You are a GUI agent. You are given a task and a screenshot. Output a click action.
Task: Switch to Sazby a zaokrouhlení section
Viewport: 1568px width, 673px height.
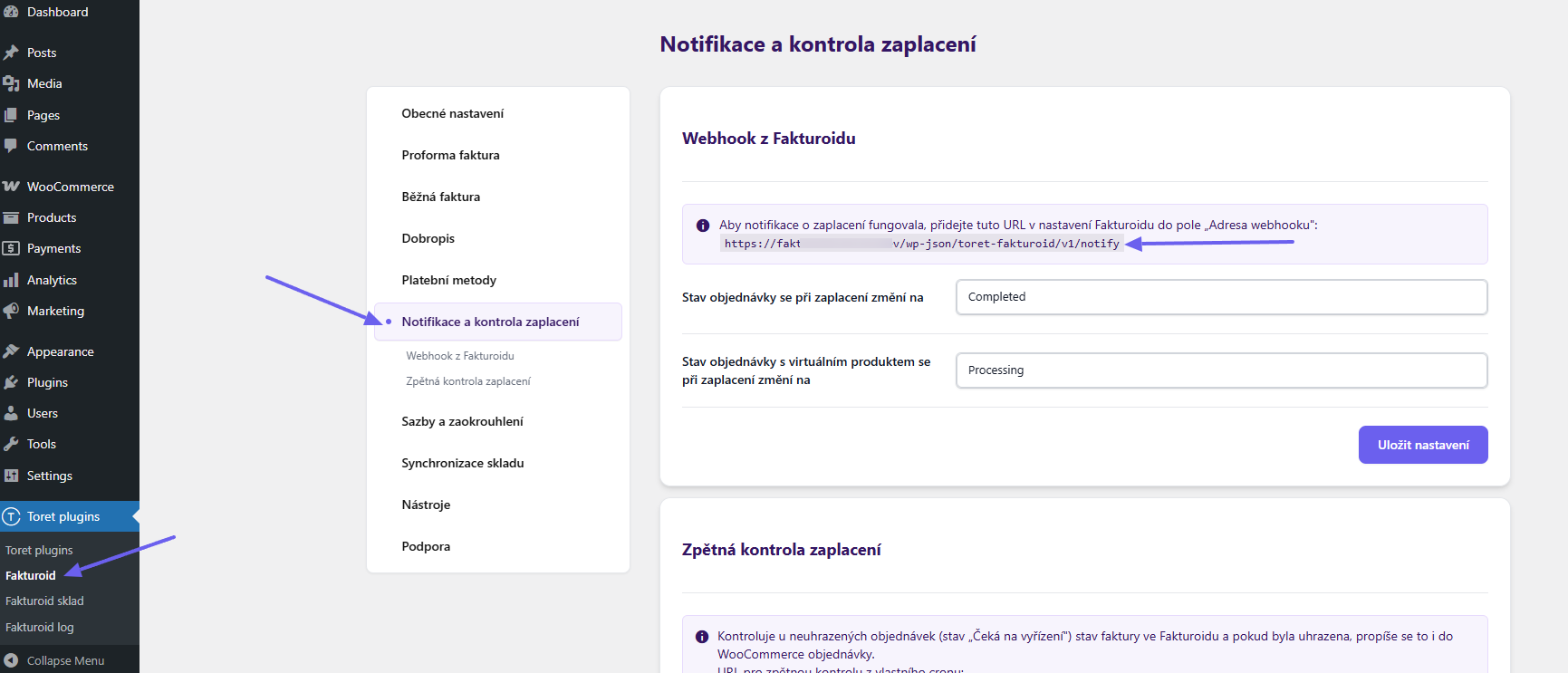pos(463,421)
